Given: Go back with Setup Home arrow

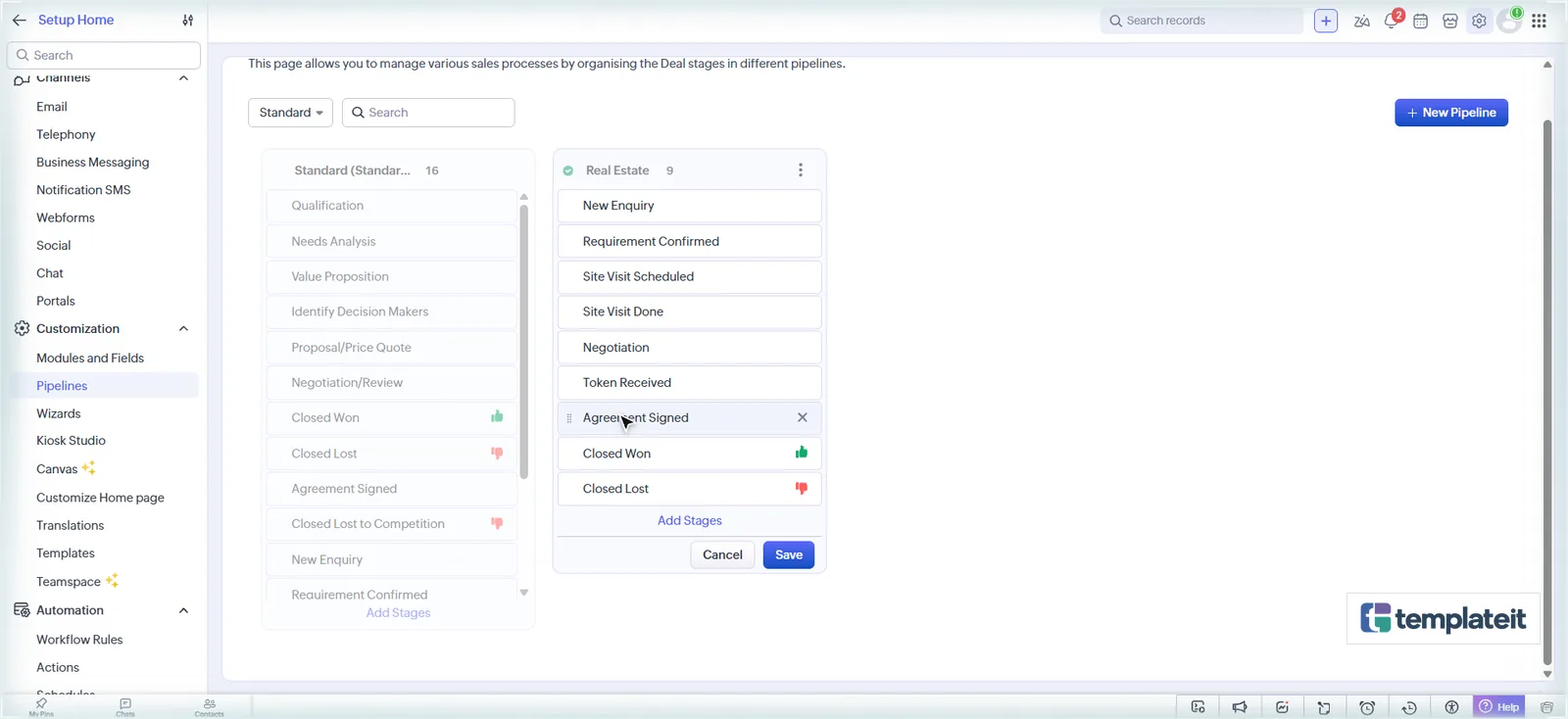Looking at the screenshot, I should click(x=20, y=20).
